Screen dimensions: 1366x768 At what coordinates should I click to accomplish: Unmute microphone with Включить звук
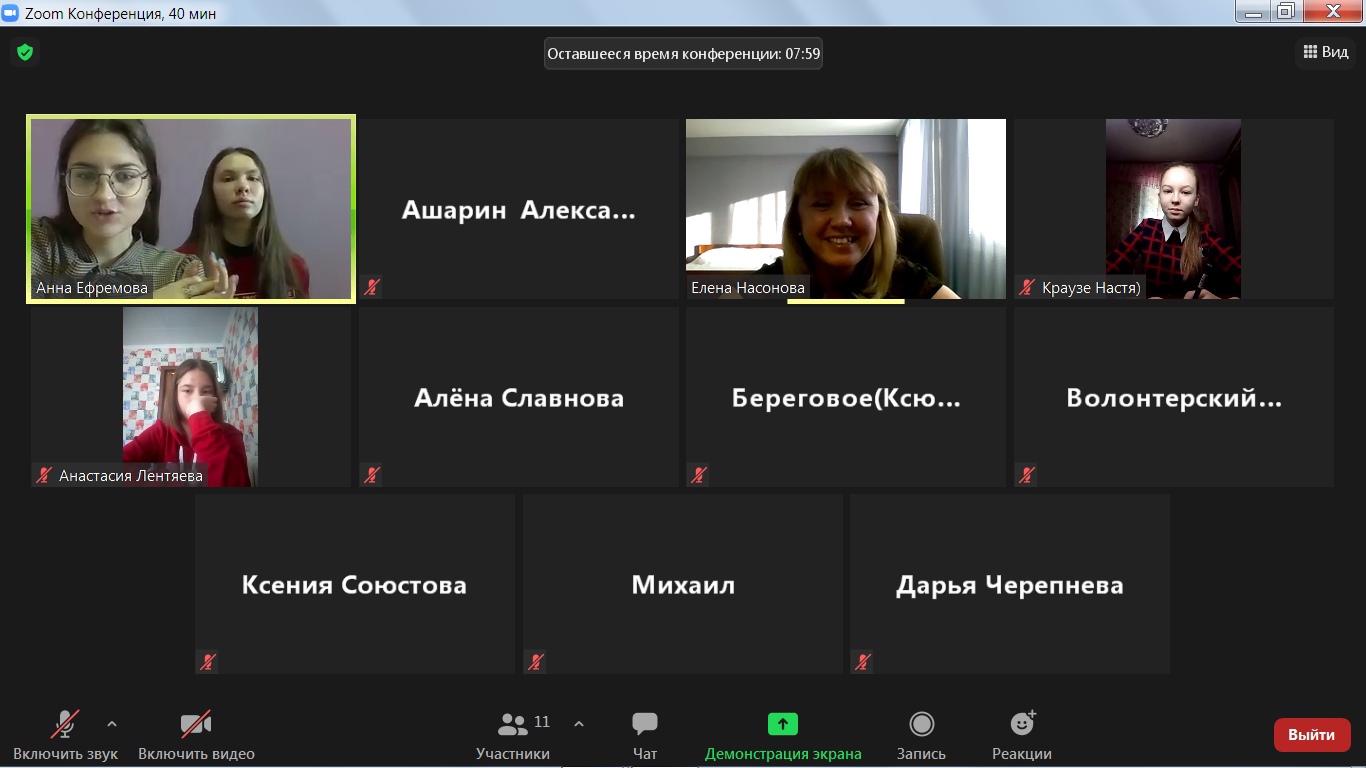tap(65, 735)
